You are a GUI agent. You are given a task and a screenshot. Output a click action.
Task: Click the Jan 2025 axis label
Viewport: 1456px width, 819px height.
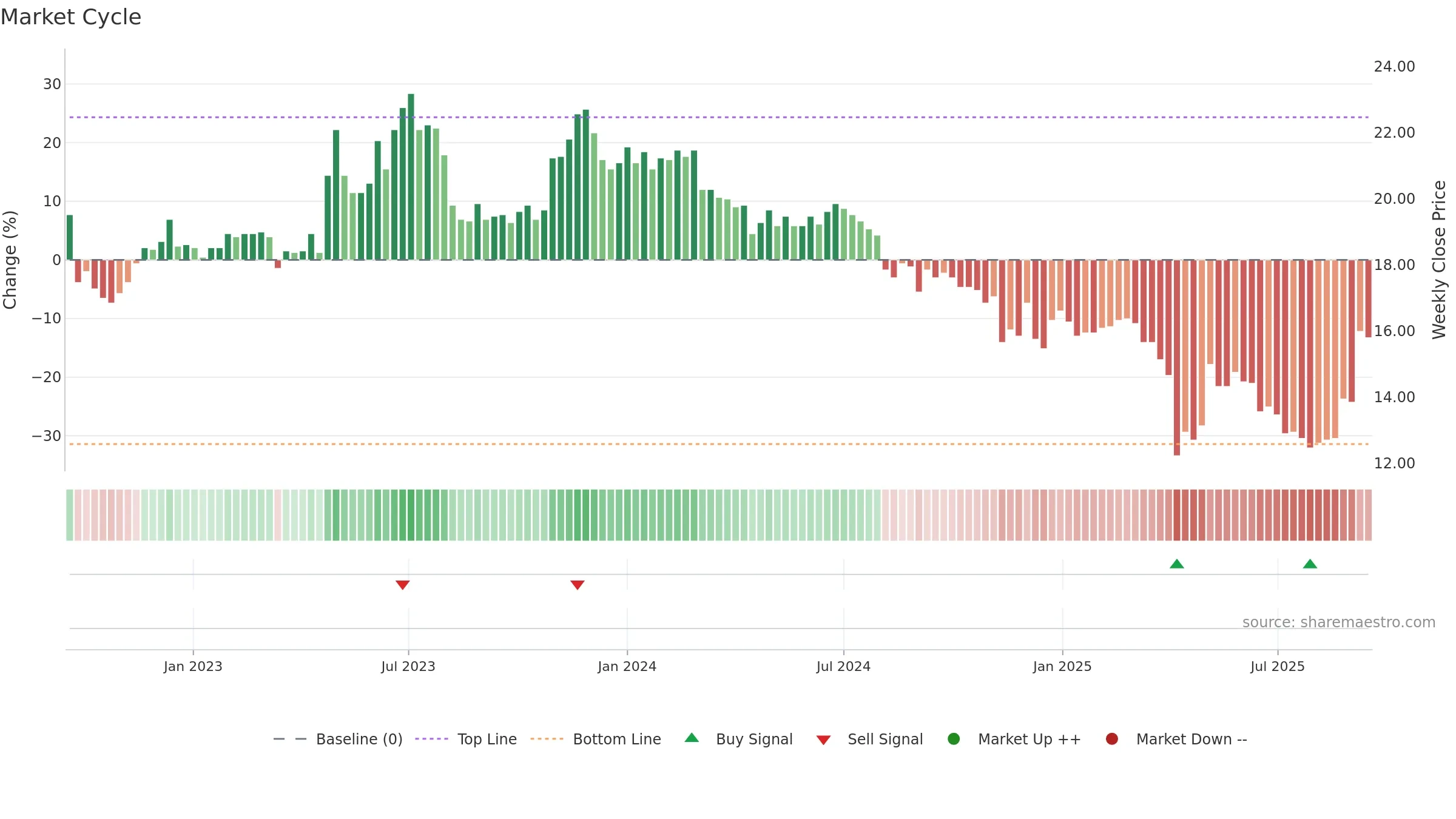[1062, 667]
